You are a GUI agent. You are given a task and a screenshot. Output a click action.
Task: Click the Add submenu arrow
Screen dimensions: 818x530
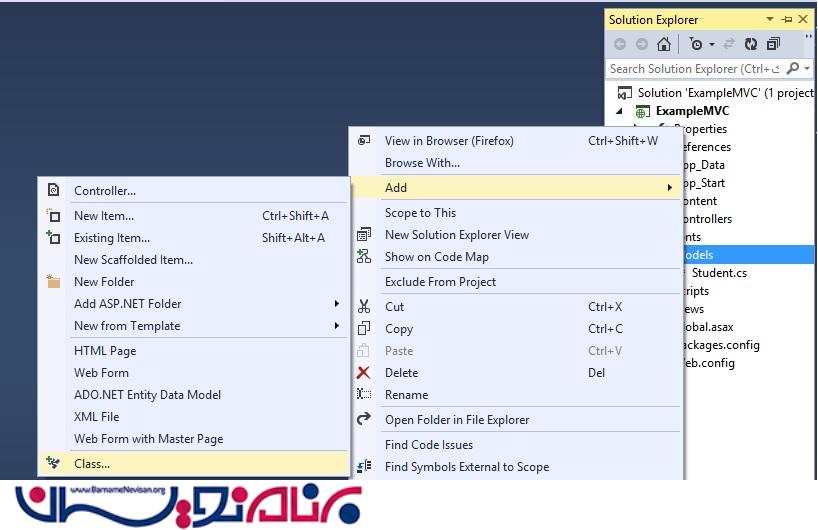(669, 188)
